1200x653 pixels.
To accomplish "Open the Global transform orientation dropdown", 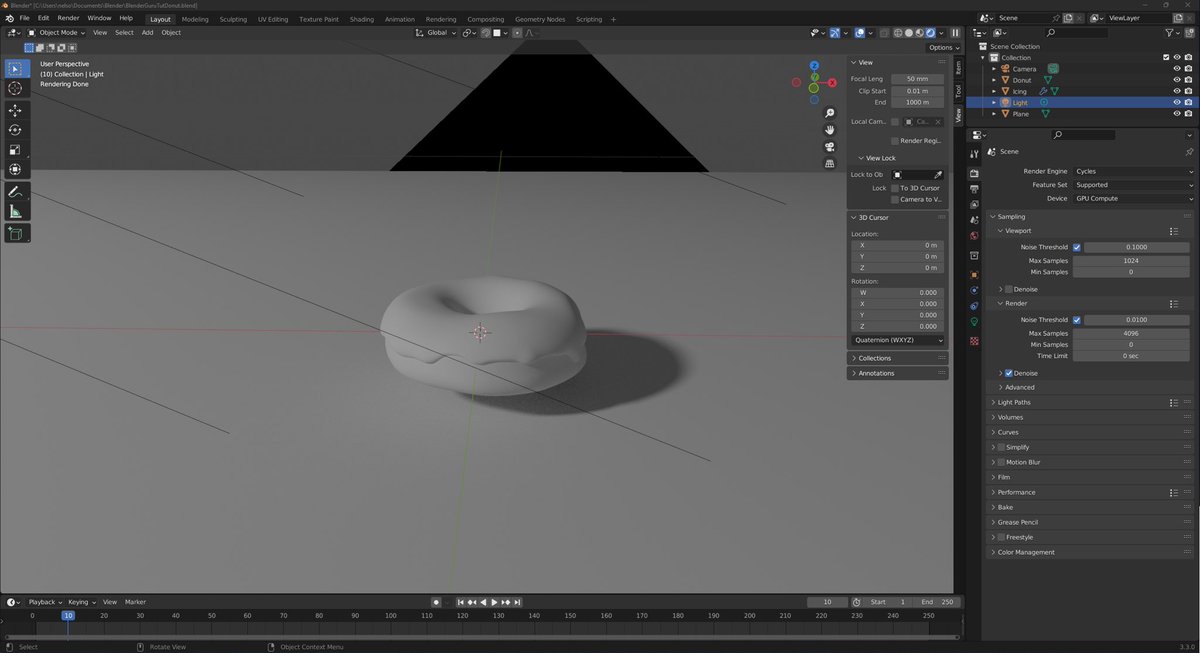I will [x=436, y=33].
